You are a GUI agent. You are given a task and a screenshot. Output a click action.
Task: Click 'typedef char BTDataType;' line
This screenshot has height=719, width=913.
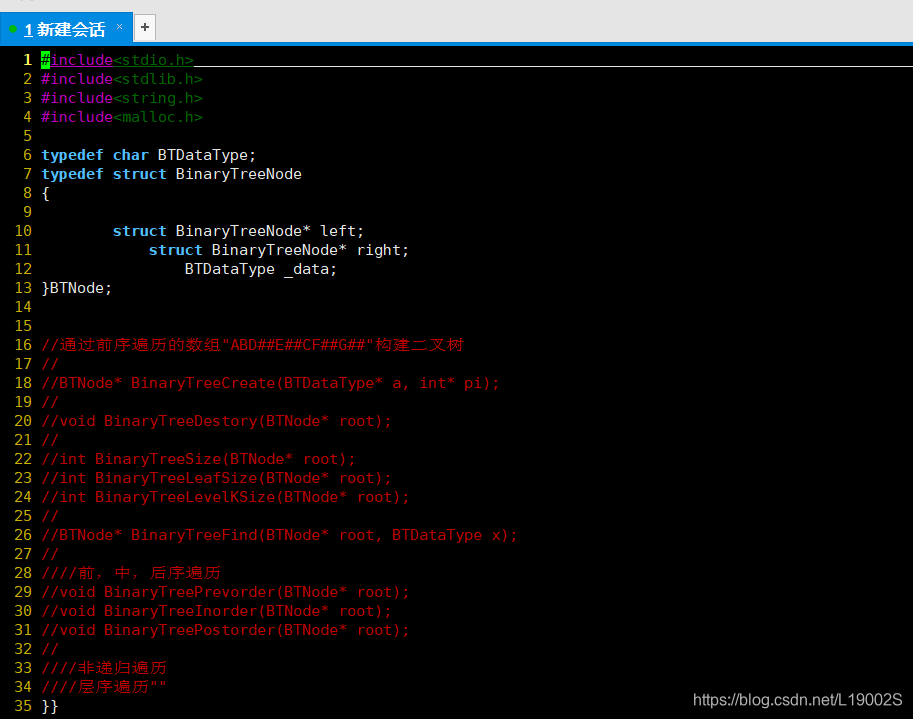tap(148, 155)
